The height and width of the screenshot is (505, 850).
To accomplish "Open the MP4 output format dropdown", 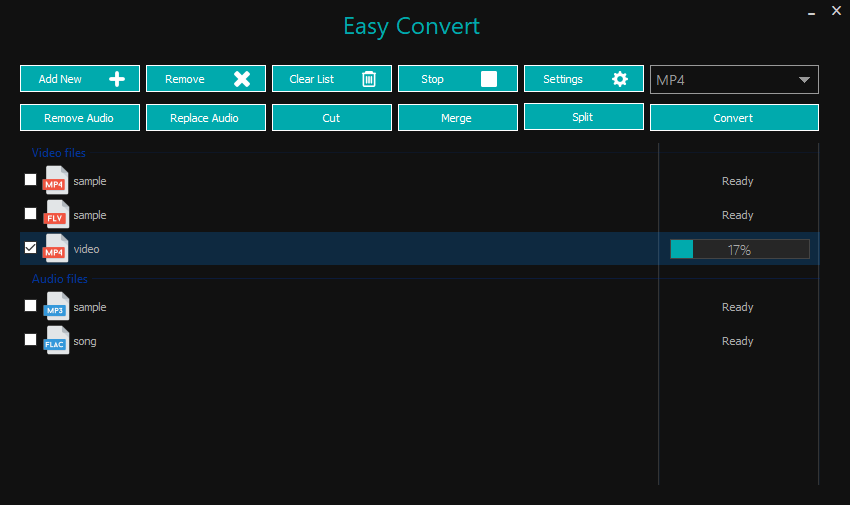I will 734,80.
